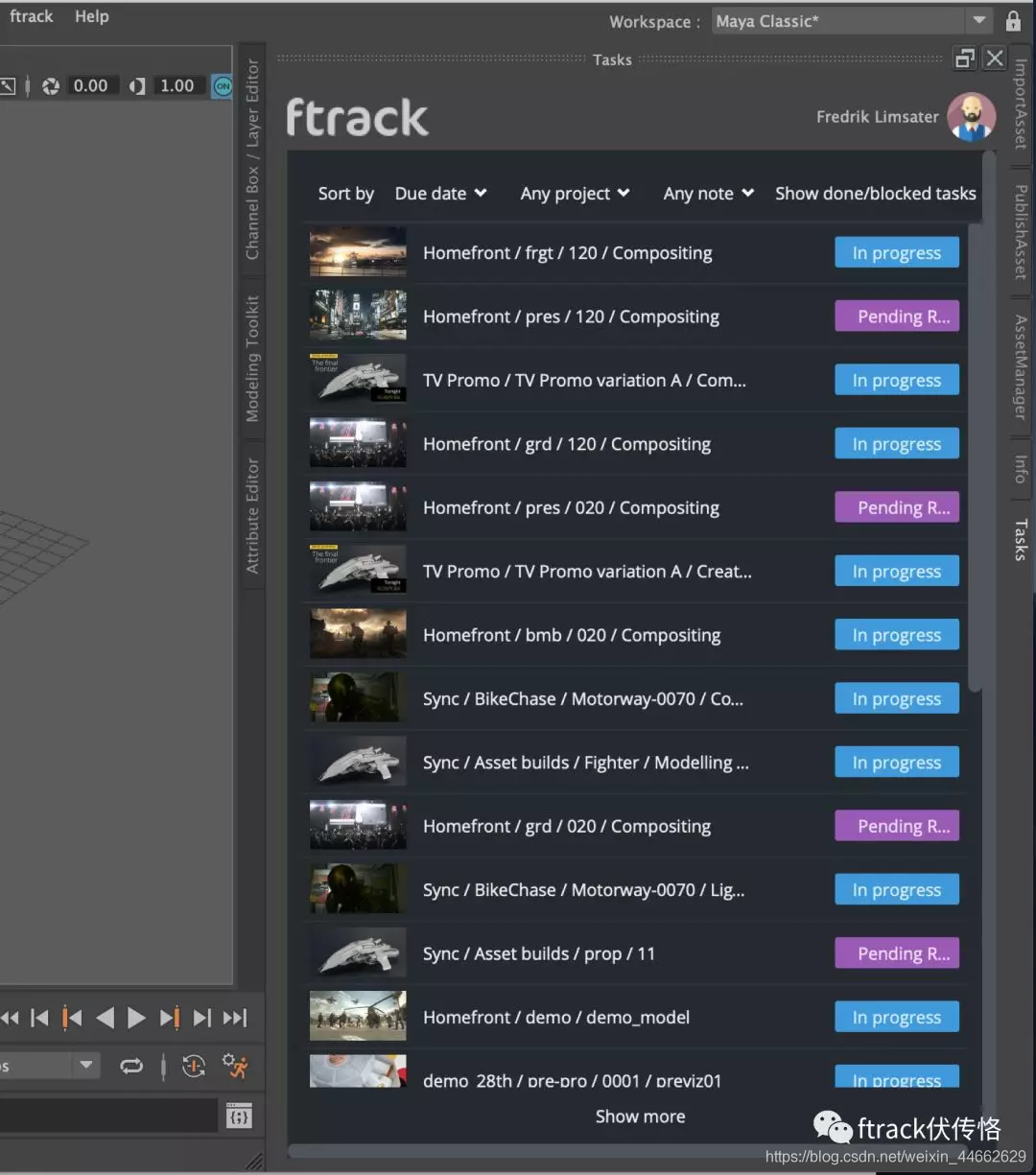
Task: Click thumbnail of Homefront / bmb / 020 task
Action: coord(358,633)
